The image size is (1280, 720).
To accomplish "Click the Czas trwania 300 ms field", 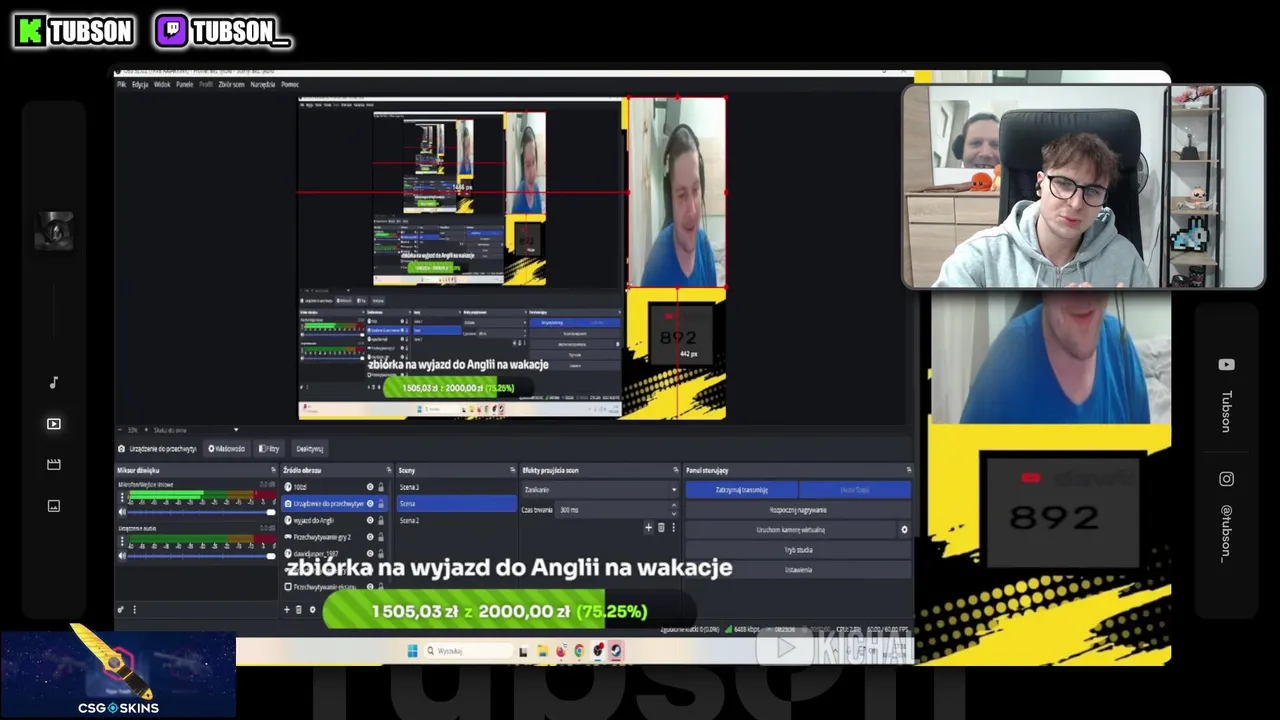I will coord(617,510).
